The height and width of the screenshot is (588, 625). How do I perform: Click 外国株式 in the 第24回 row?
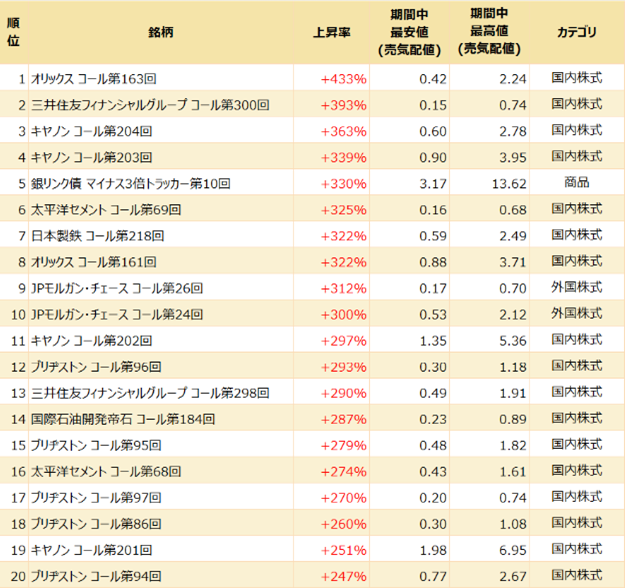tap(577, 313)
